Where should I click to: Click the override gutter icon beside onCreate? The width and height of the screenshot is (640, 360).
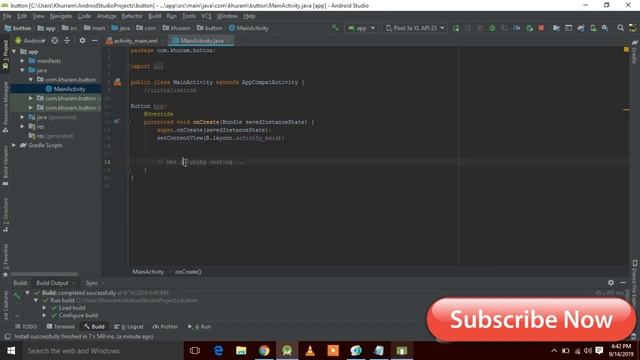[117, 121]
